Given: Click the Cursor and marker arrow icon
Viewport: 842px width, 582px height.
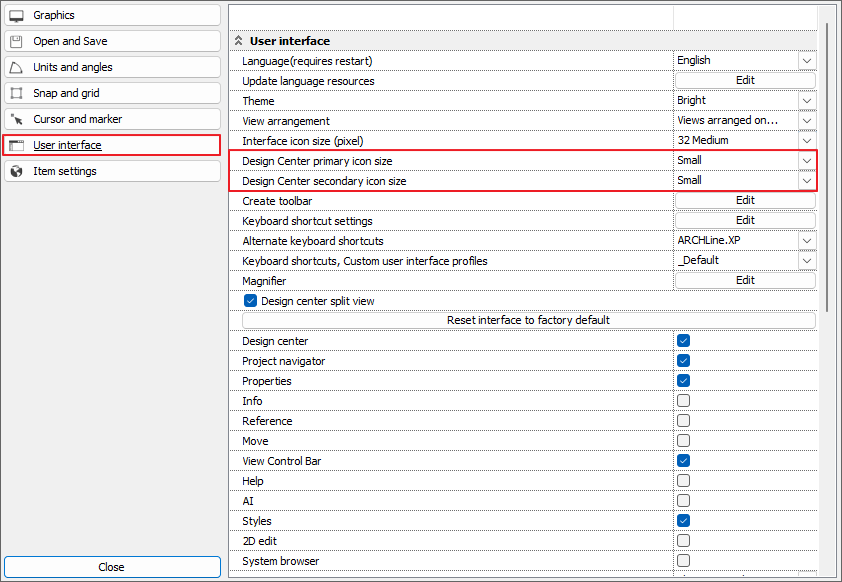Looking at the screenshot, I should click(17, 119).
